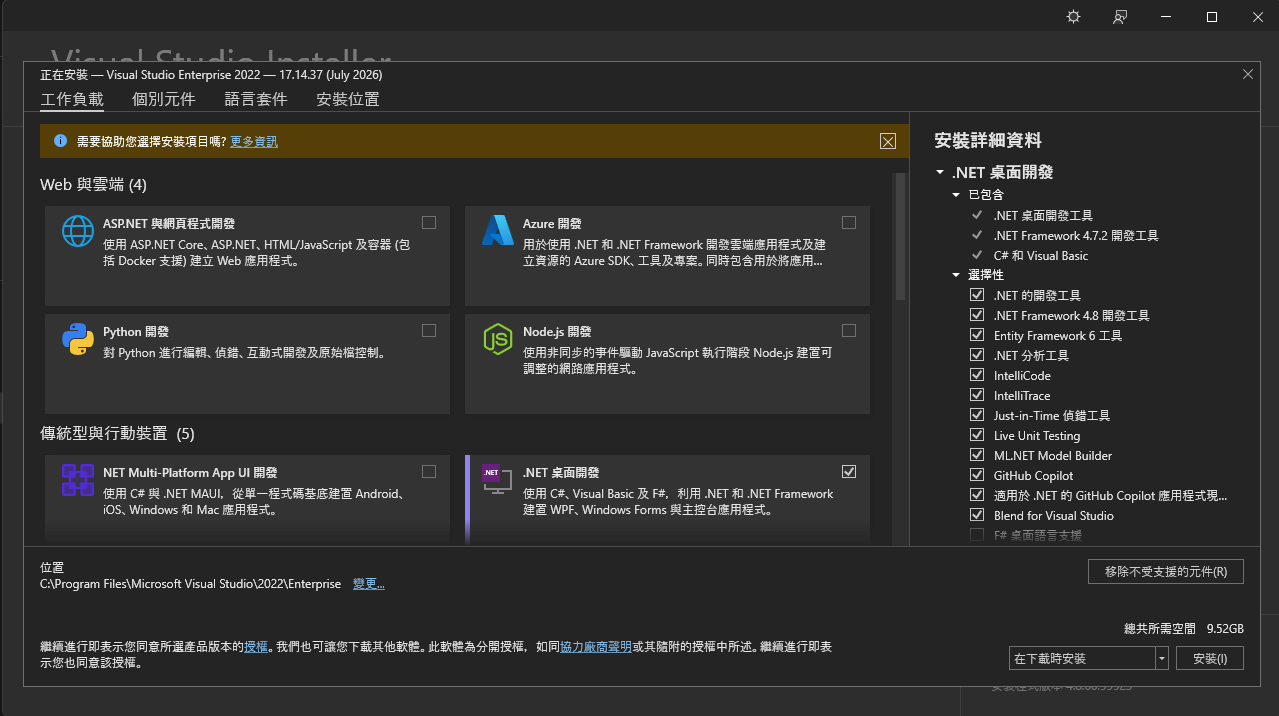Uncheck Blend for Visual Studio
Viewport: 1279px width, 716px height.
pyautogui.click(x=977, y=515)
